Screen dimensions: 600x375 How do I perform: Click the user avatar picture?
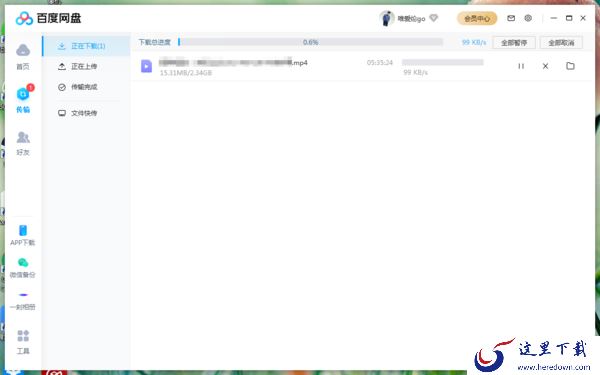click(386, 18)
